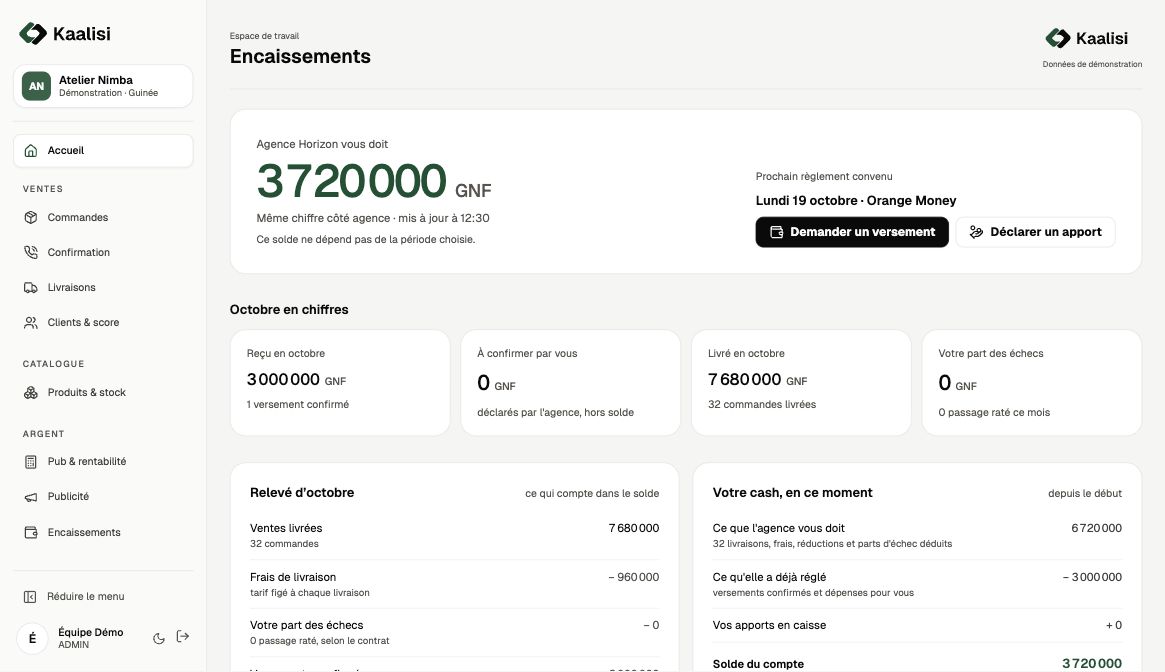The image size is (1165, 672).
Task: Open the Atelier Nimba workspace switcher
Action: pyautogui.click(x=103, y=86)
